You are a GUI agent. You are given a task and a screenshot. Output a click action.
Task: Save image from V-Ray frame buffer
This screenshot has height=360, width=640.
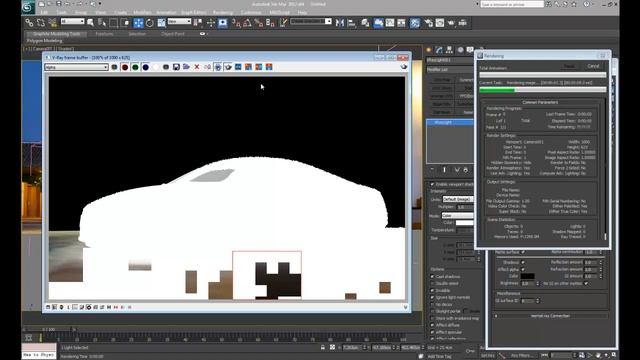176,67
